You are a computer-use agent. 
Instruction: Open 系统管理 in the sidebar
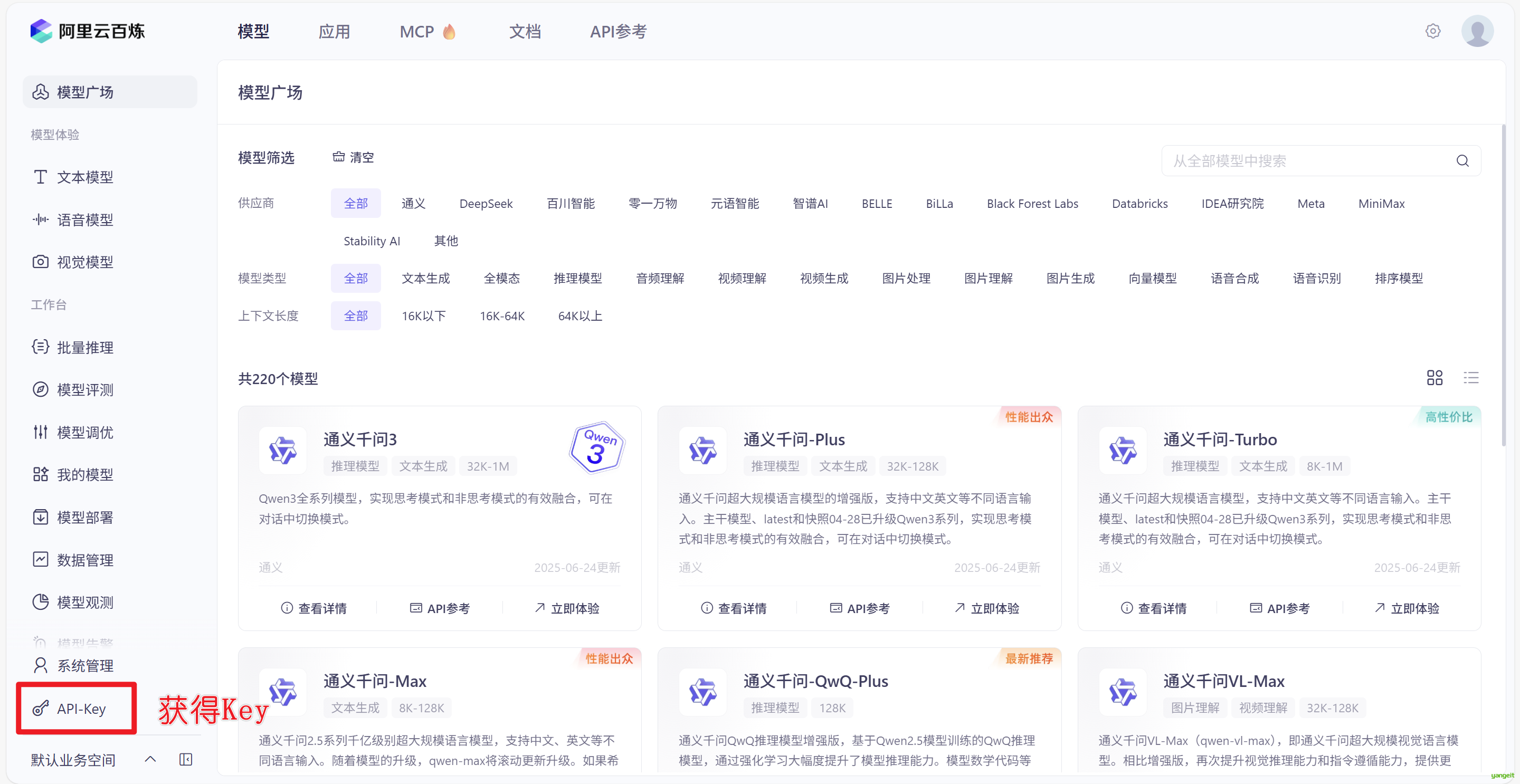click(x=110, y=665)
